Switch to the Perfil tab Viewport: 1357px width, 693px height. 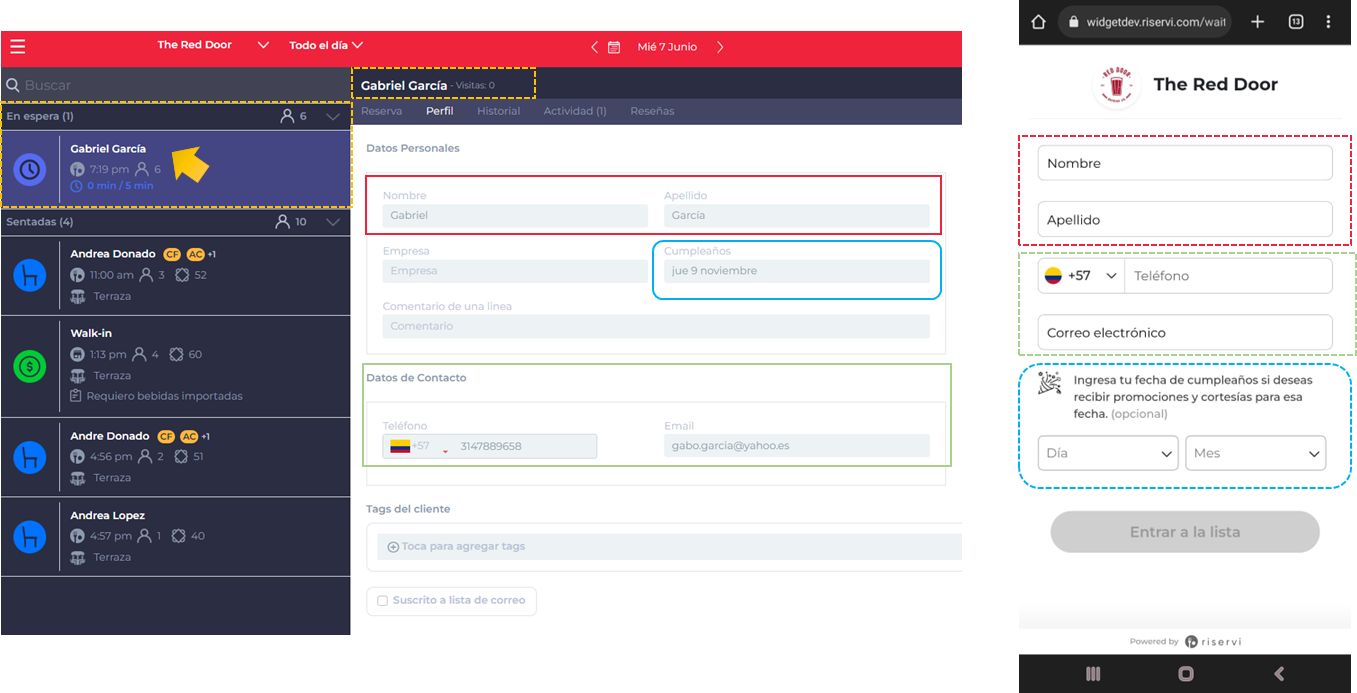439,111
